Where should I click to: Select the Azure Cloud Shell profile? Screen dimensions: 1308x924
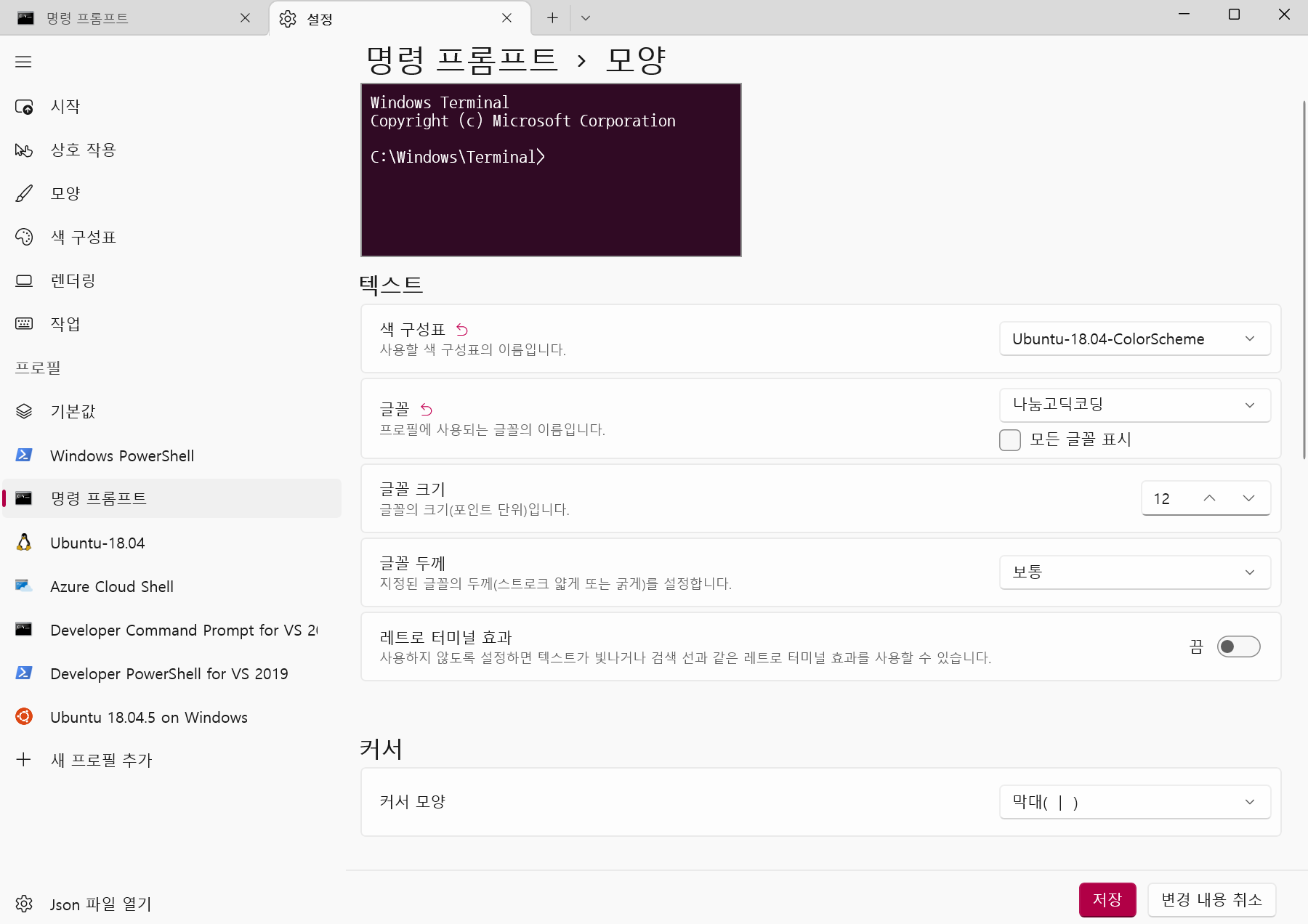pos(171,586)
